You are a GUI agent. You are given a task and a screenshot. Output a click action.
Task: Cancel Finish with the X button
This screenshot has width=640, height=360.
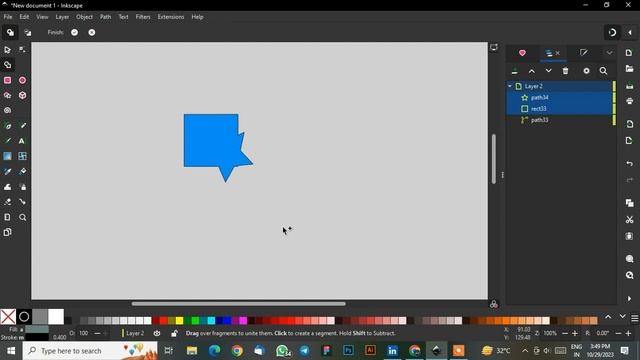point(92,32)
